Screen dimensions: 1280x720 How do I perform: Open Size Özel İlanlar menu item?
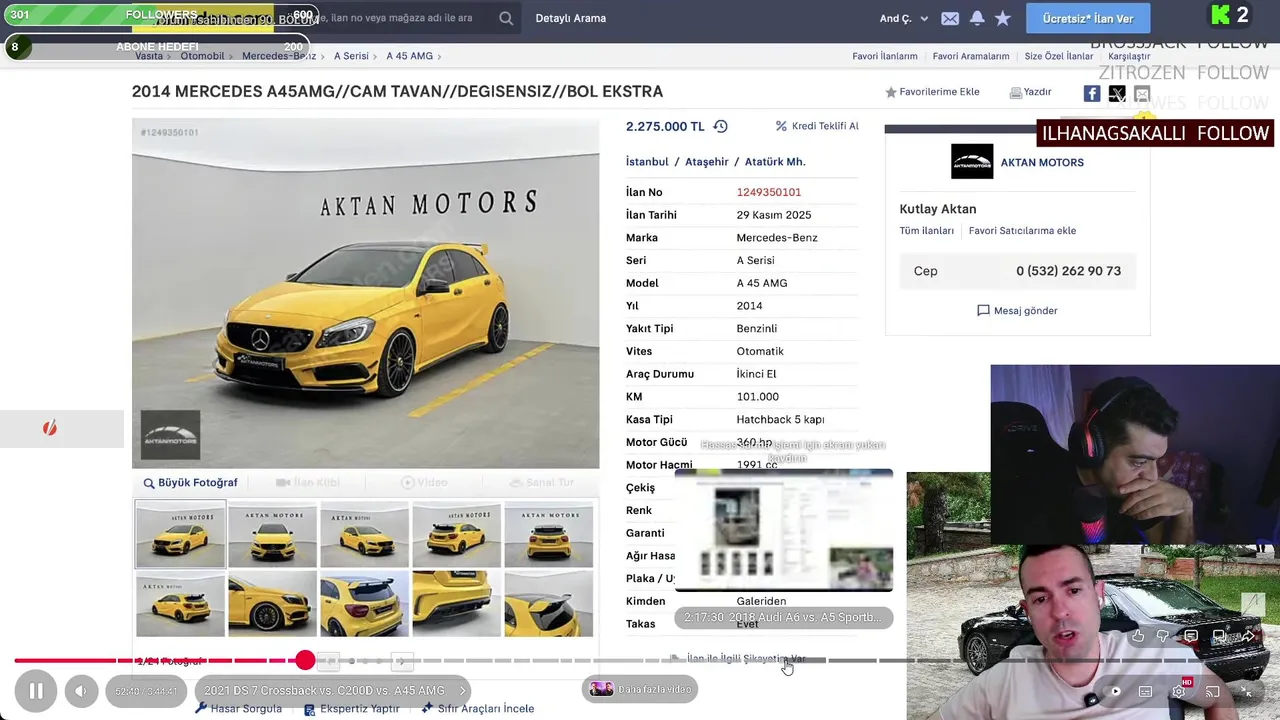click(1059, 56)
